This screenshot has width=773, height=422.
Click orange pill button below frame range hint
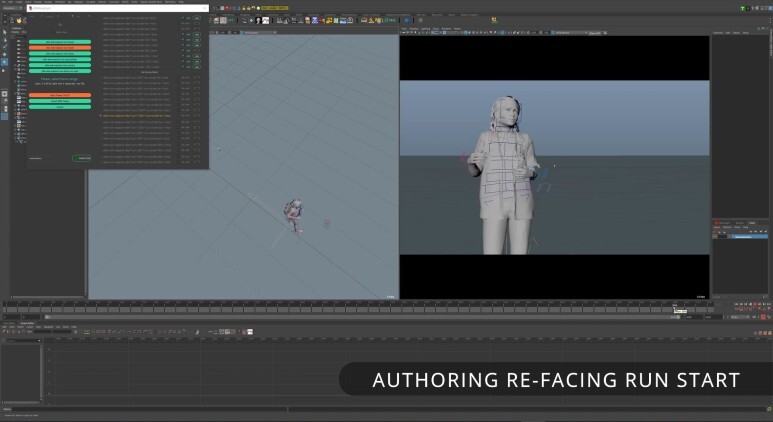click(60, 95)
